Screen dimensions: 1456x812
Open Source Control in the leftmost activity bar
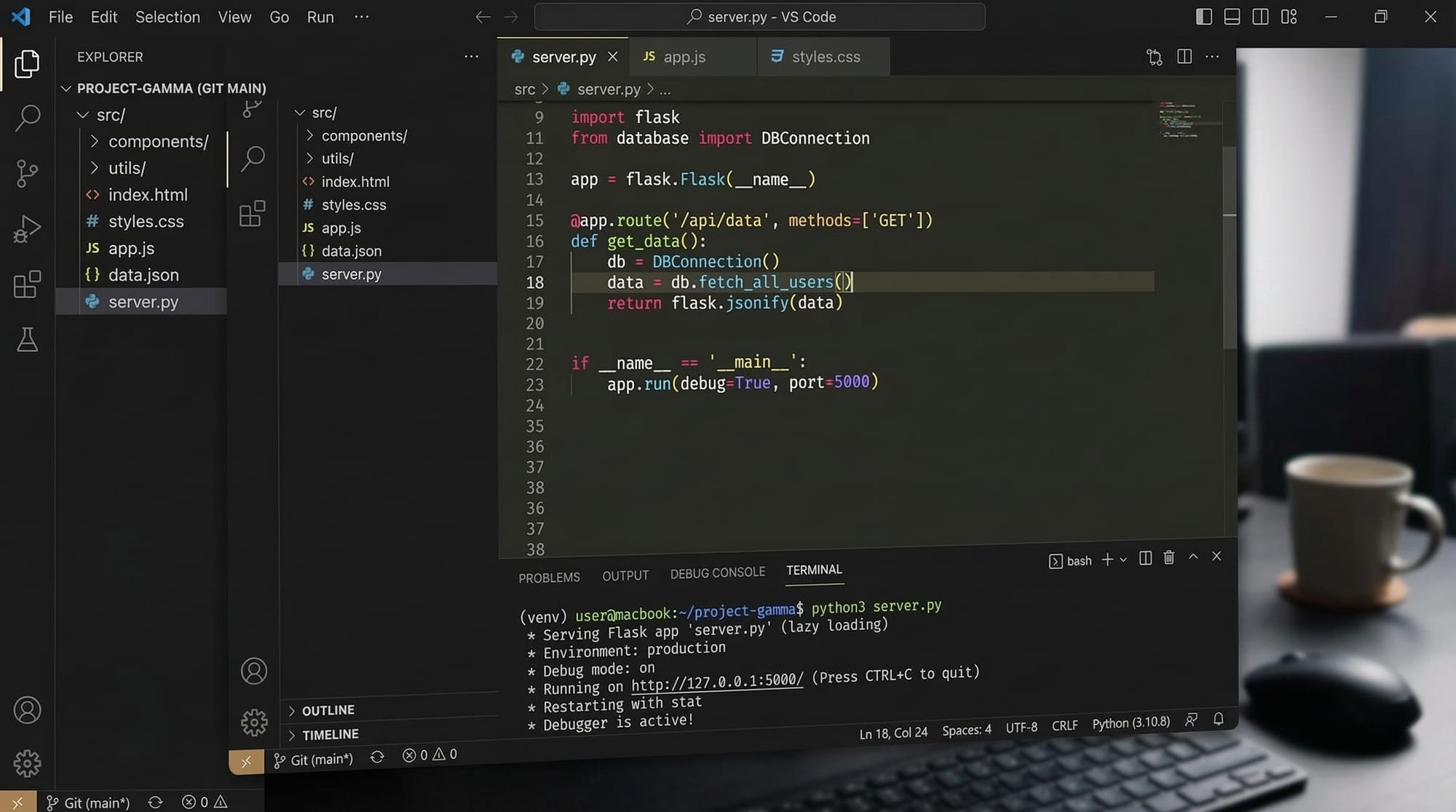(27, 173)
